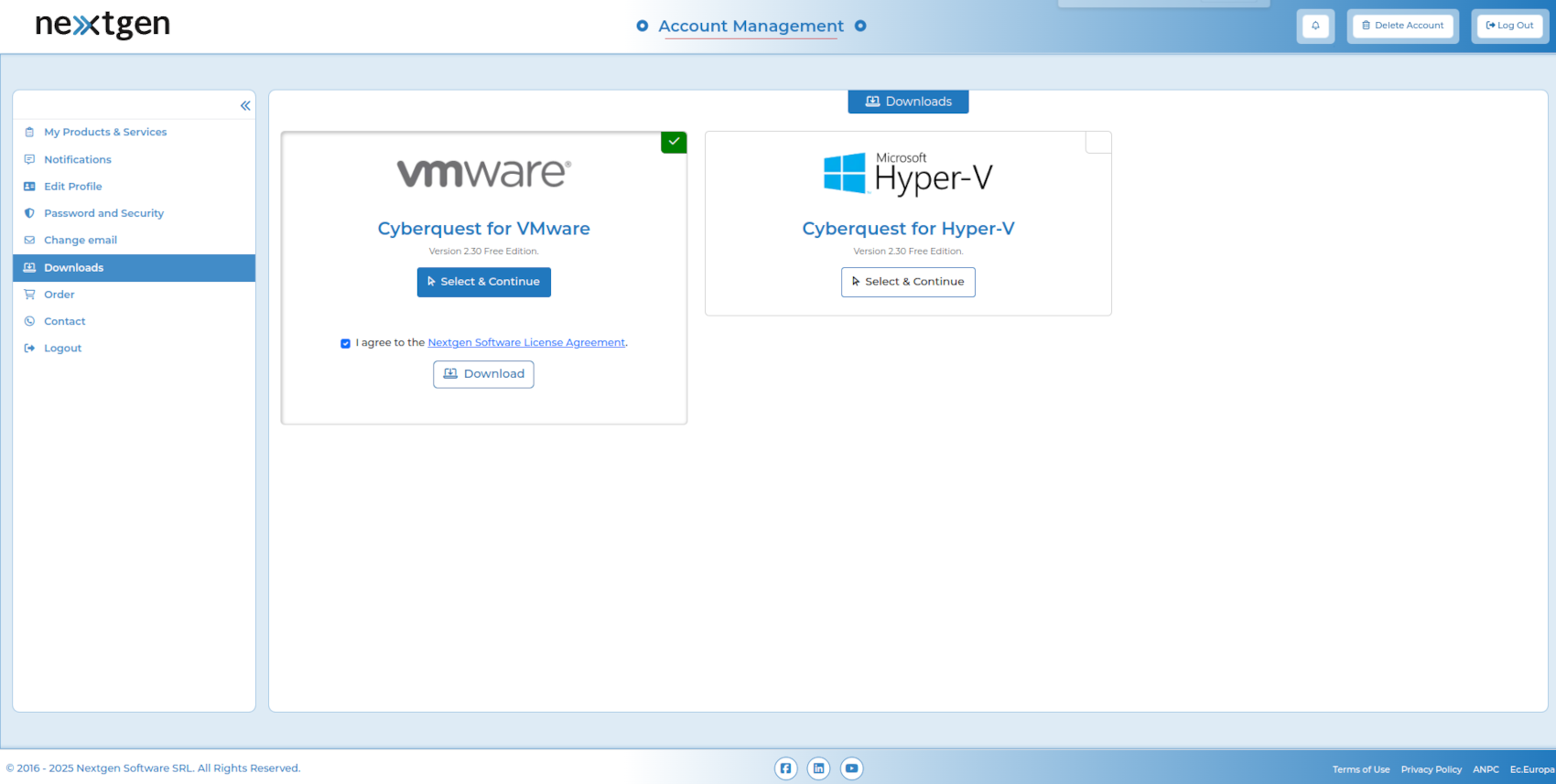Open My Products & Services menu item
Viewport: 1556px width, 784px height.
(105, 132)
